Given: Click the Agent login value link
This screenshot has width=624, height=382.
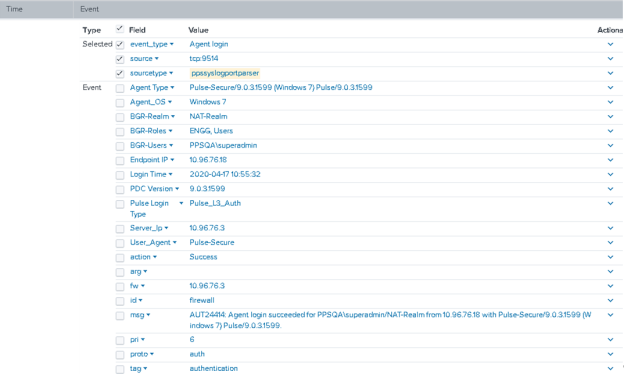Looking at the screenshot, I should (209, 44).
